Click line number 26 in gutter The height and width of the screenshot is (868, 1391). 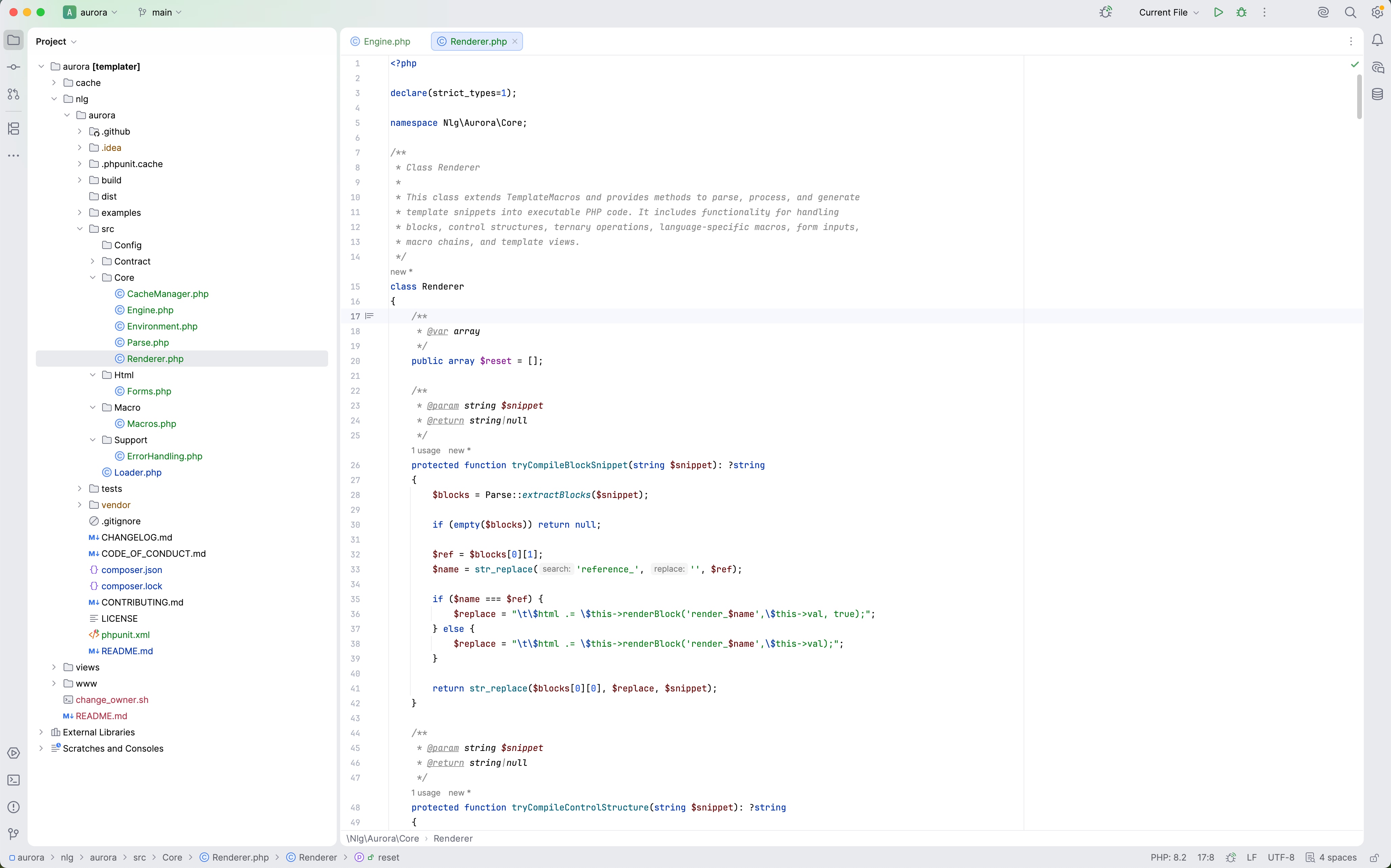click(355, 465)
